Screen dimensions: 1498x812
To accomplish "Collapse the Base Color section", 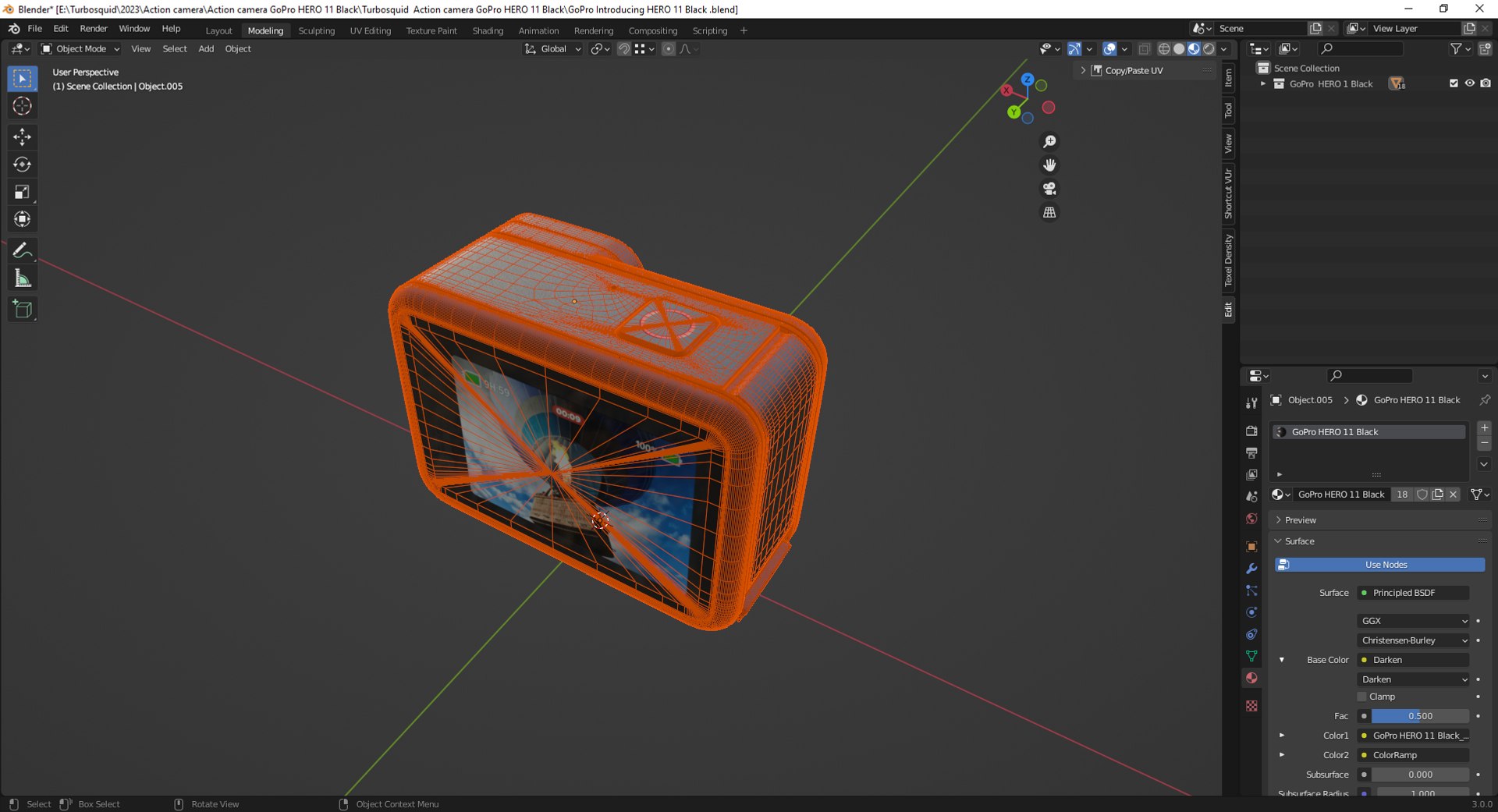I will pyautogui.click(x=1281, y=660).
